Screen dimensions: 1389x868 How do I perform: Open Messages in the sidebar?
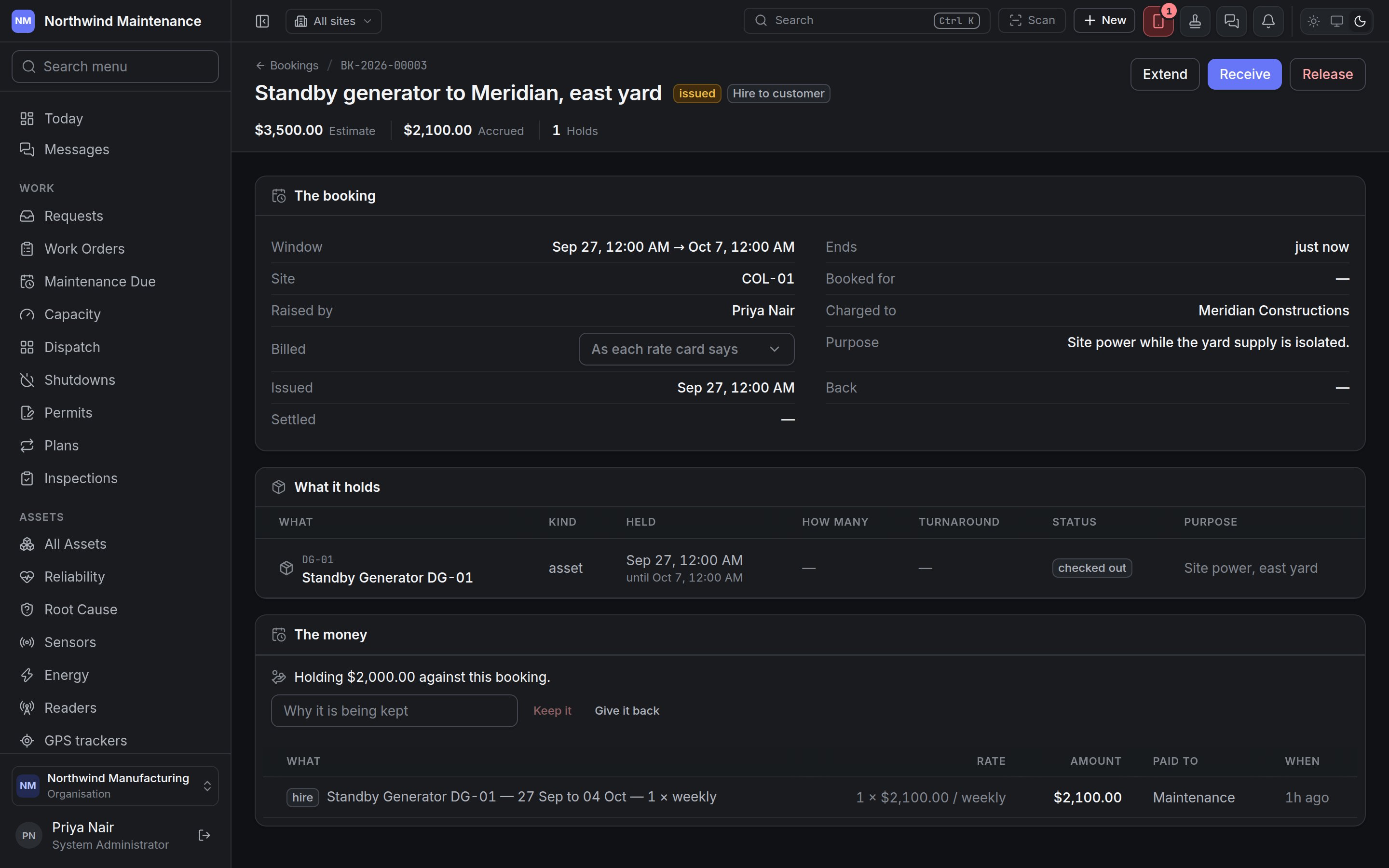pos(115,149)
